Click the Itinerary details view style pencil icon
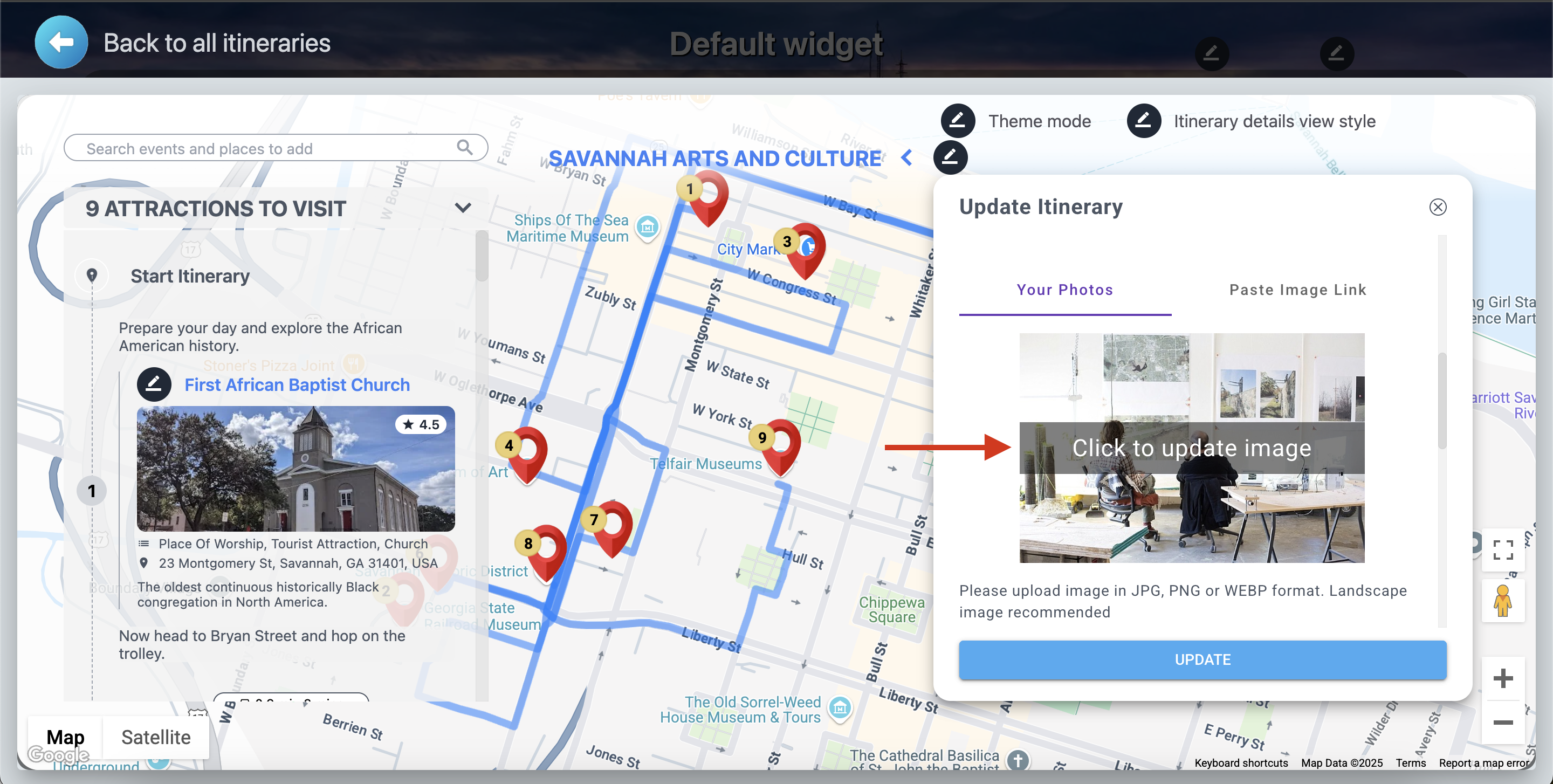This screenshot has height=784, width=1553. [x=1144, y=121]
